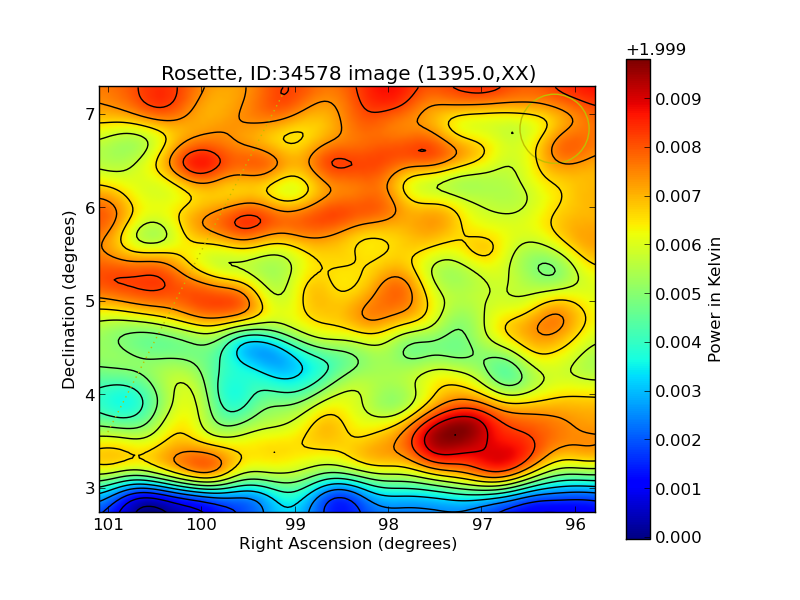Click the declination tick label '6'
The width and height of the screenshot is (800, 600).
tap(90, 208)
